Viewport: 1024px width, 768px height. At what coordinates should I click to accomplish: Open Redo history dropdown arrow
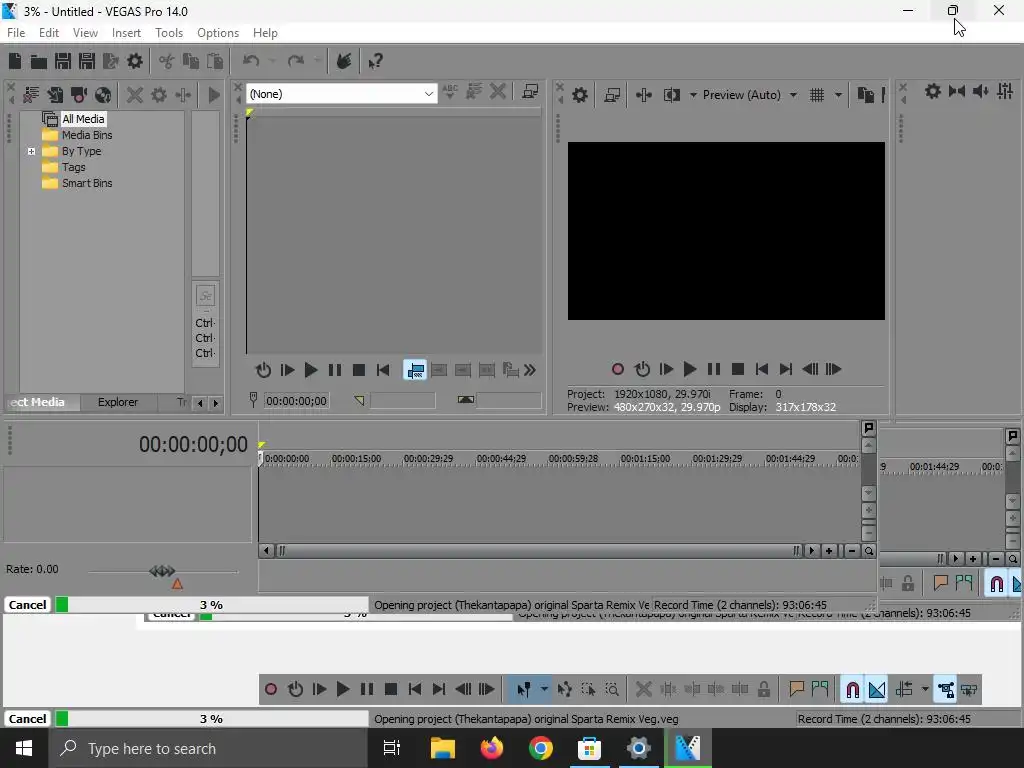pyautogui.click(x=317, y=61)
